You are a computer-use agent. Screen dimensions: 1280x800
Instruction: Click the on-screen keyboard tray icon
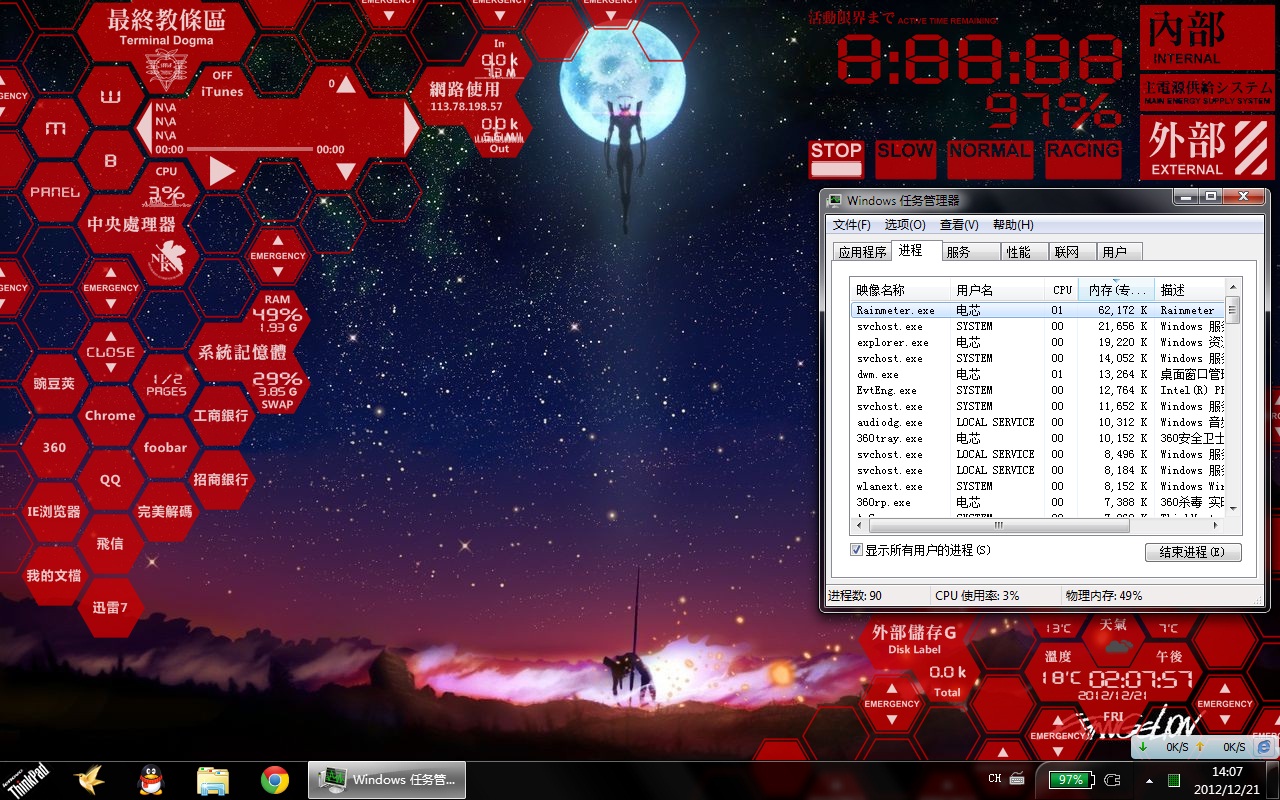tap(1017, 779)
